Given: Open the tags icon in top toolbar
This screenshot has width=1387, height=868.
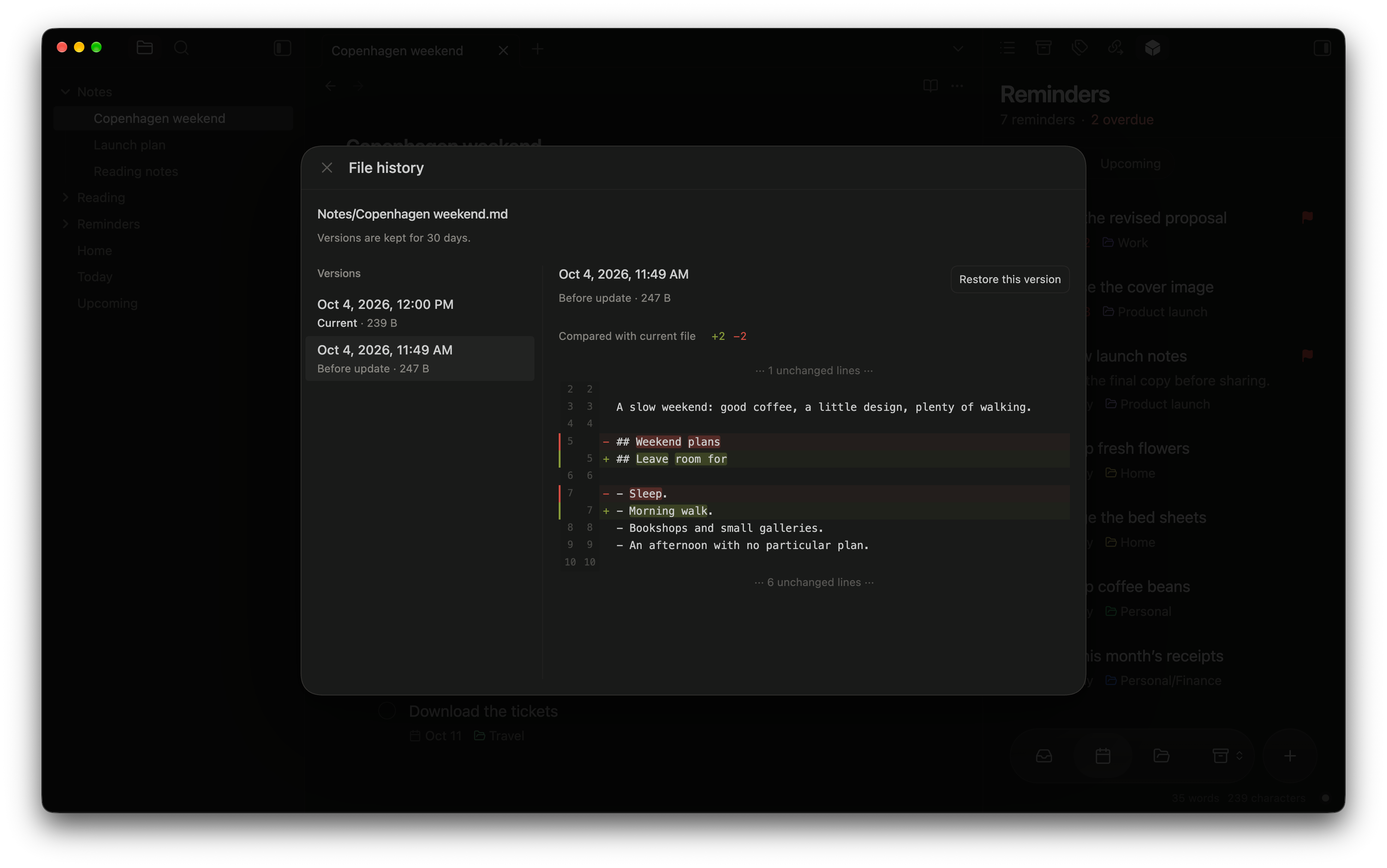Looking at the screenshot, I should [x=1079, y=48].
